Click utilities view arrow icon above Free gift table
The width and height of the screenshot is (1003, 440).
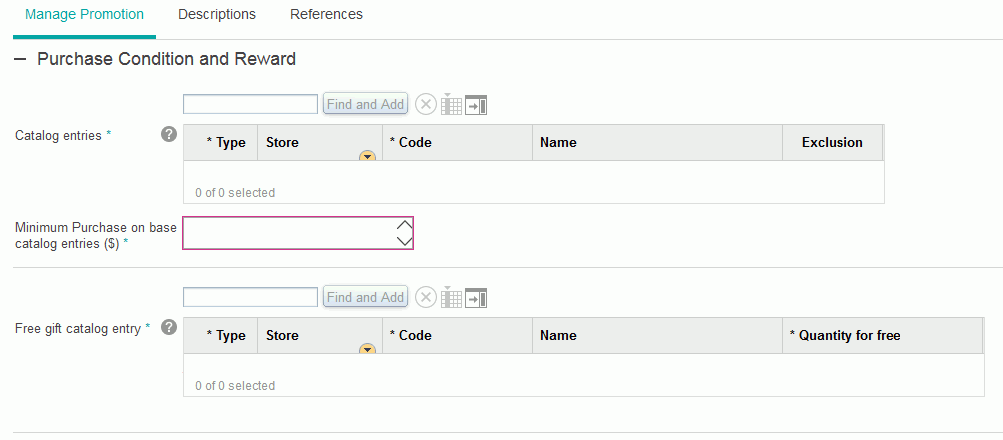(x=476, y=297)
